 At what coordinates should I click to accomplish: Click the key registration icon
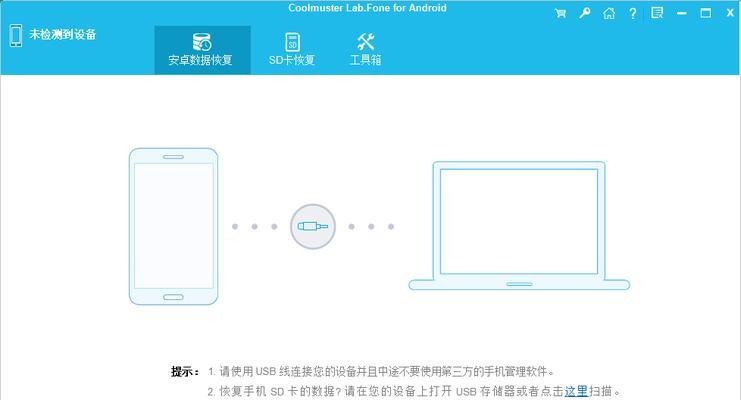click(585, 13)
